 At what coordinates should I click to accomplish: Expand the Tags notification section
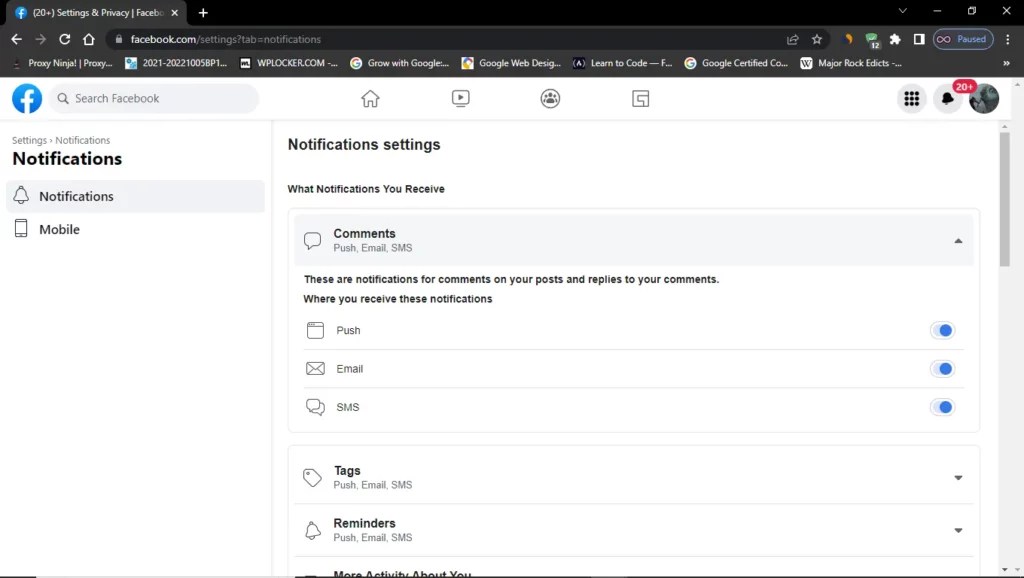(x=958, y=477)
